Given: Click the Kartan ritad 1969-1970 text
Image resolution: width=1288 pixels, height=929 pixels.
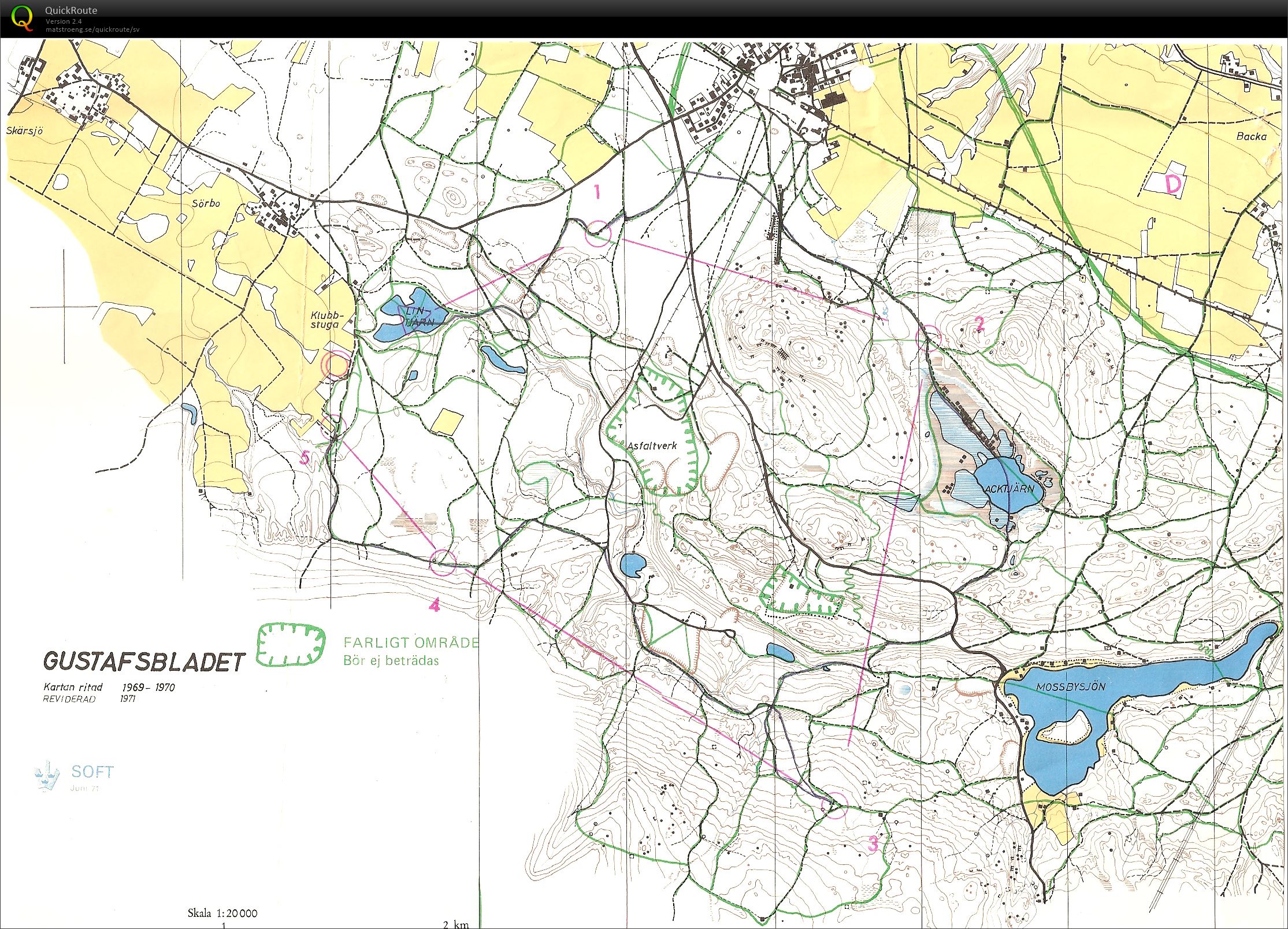Looking at the screenshot, I should (x=109, y=688).
